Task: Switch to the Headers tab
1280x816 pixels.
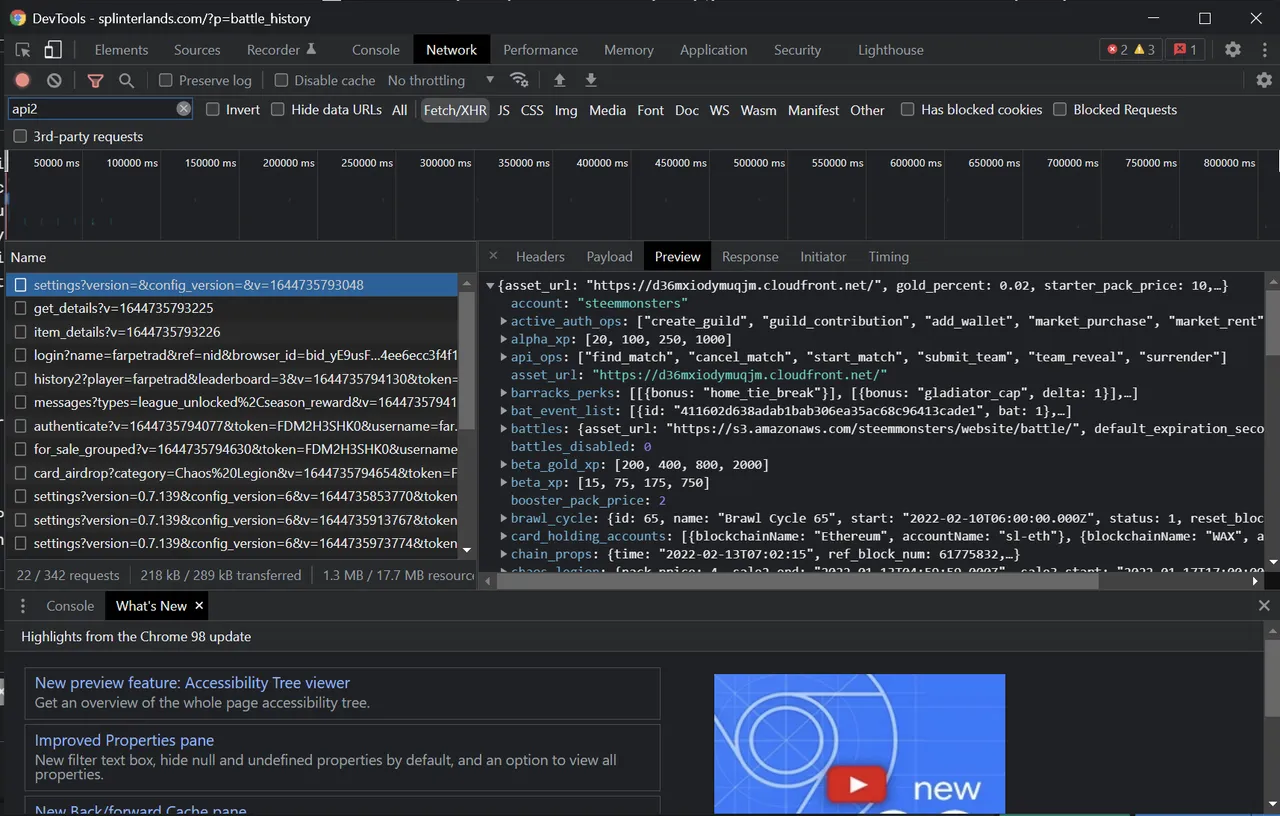Action: click(540, 256)
